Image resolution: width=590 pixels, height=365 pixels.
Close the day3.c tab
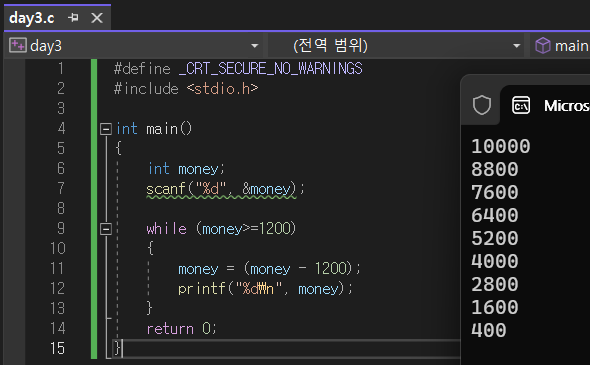coord(97,18)
